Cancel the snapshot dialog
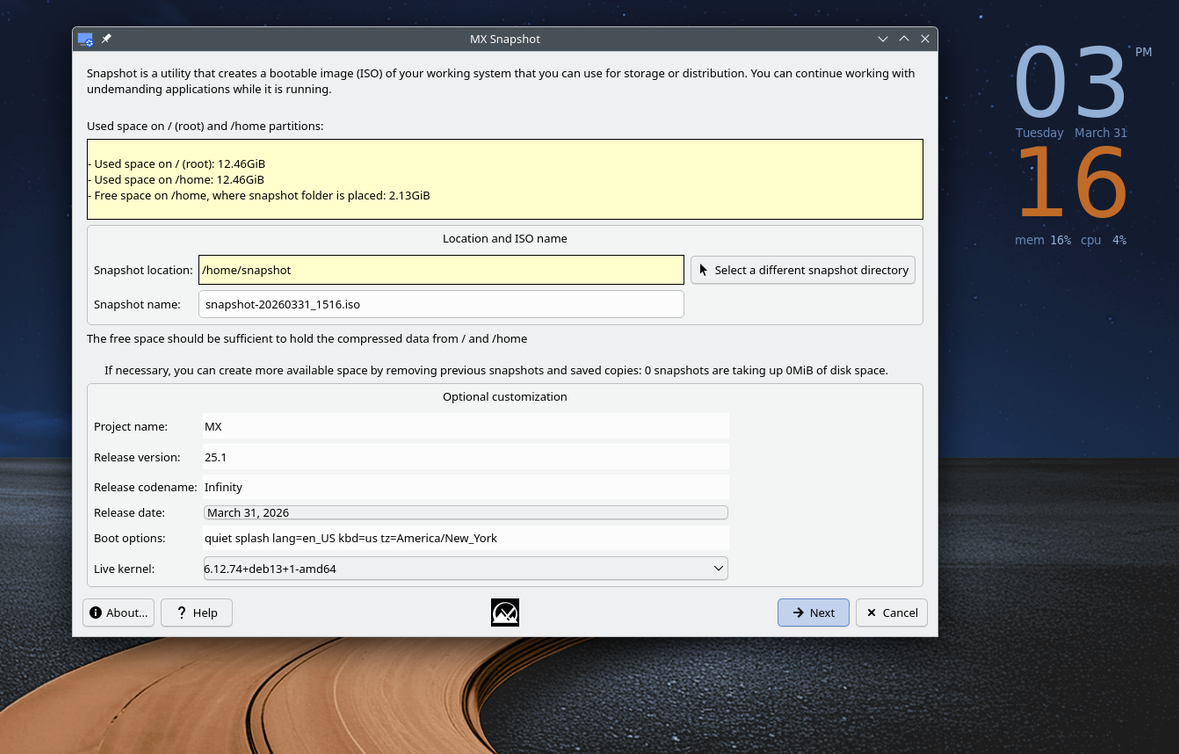 [891, 613]
